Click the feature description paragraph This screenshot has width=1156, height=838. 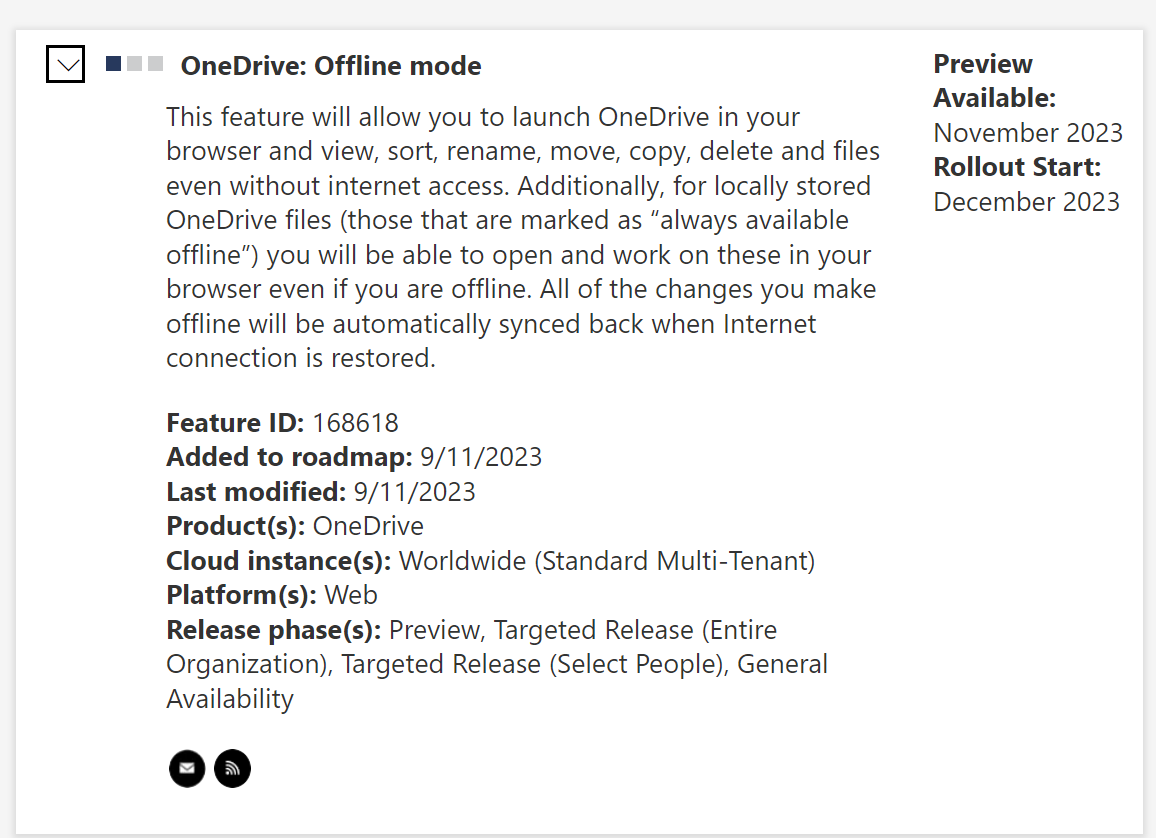[x=522, y=237]
